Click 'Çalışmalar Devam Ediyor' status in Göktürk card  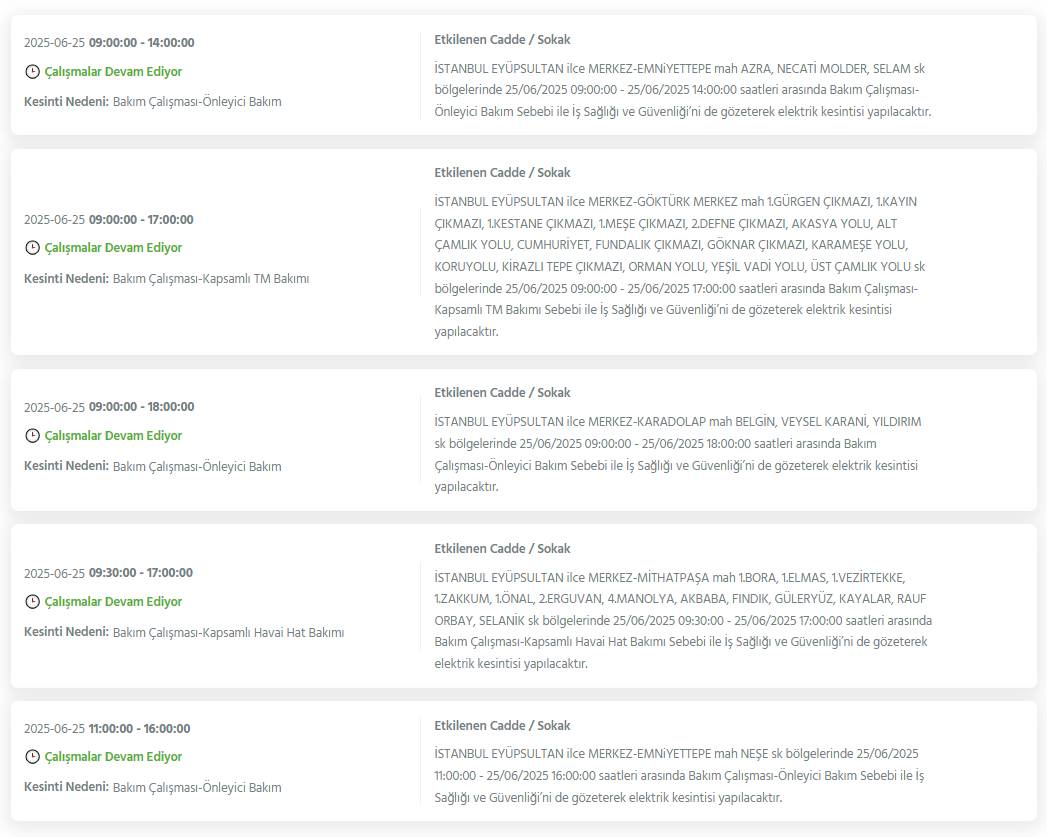pos(113,248)
